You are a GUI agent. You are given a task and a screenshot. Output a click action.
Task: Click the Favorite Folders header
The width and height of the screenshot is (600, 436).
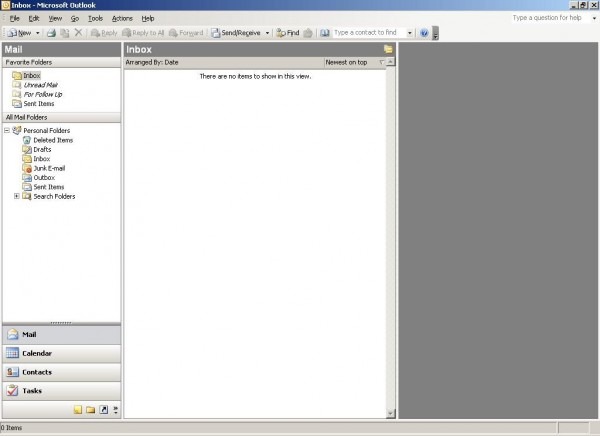pos(61,62)
